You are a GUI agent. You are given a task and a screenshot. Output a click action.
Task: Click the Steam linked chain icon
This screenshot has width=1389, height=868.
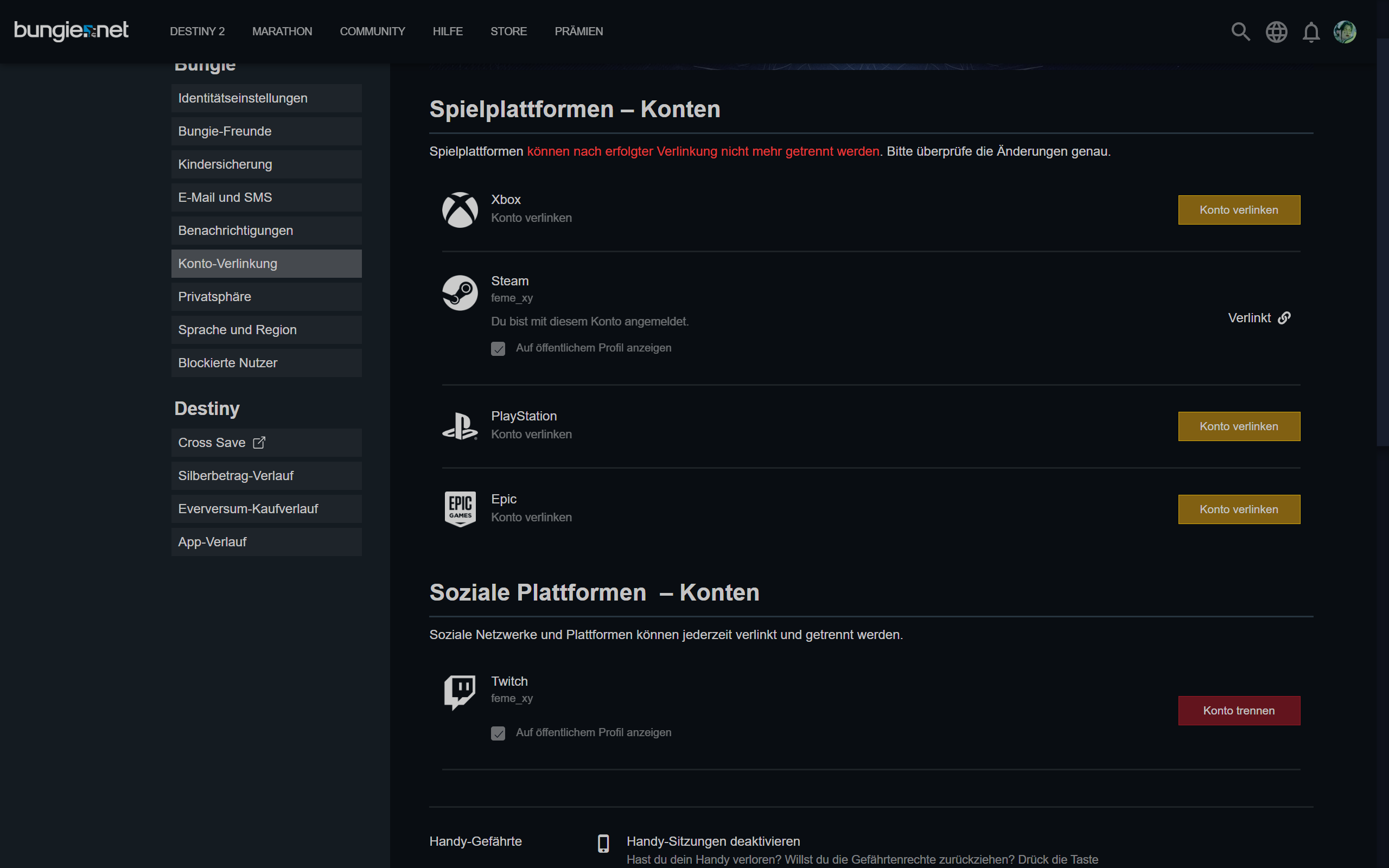click(1284, 318)
